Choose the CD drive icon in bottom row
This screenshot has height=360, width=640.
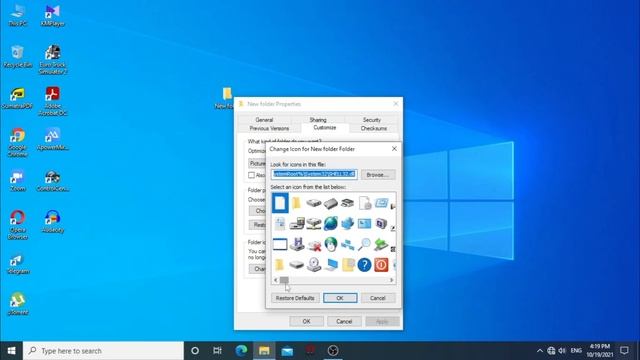coord(314,264)
